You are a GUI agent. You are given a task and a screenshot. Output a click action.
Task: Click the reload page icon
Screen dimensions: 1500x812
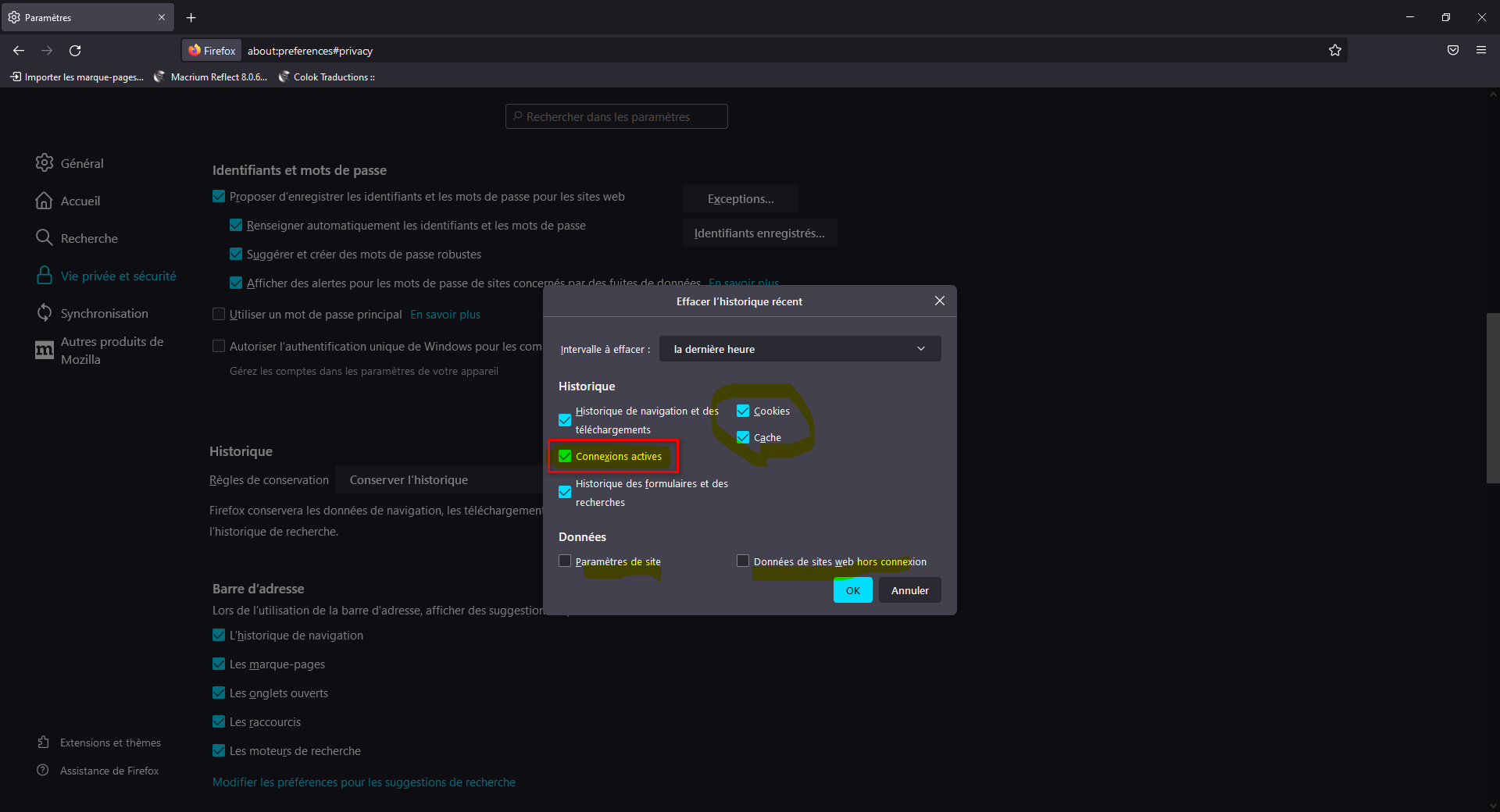click(75, 51)
